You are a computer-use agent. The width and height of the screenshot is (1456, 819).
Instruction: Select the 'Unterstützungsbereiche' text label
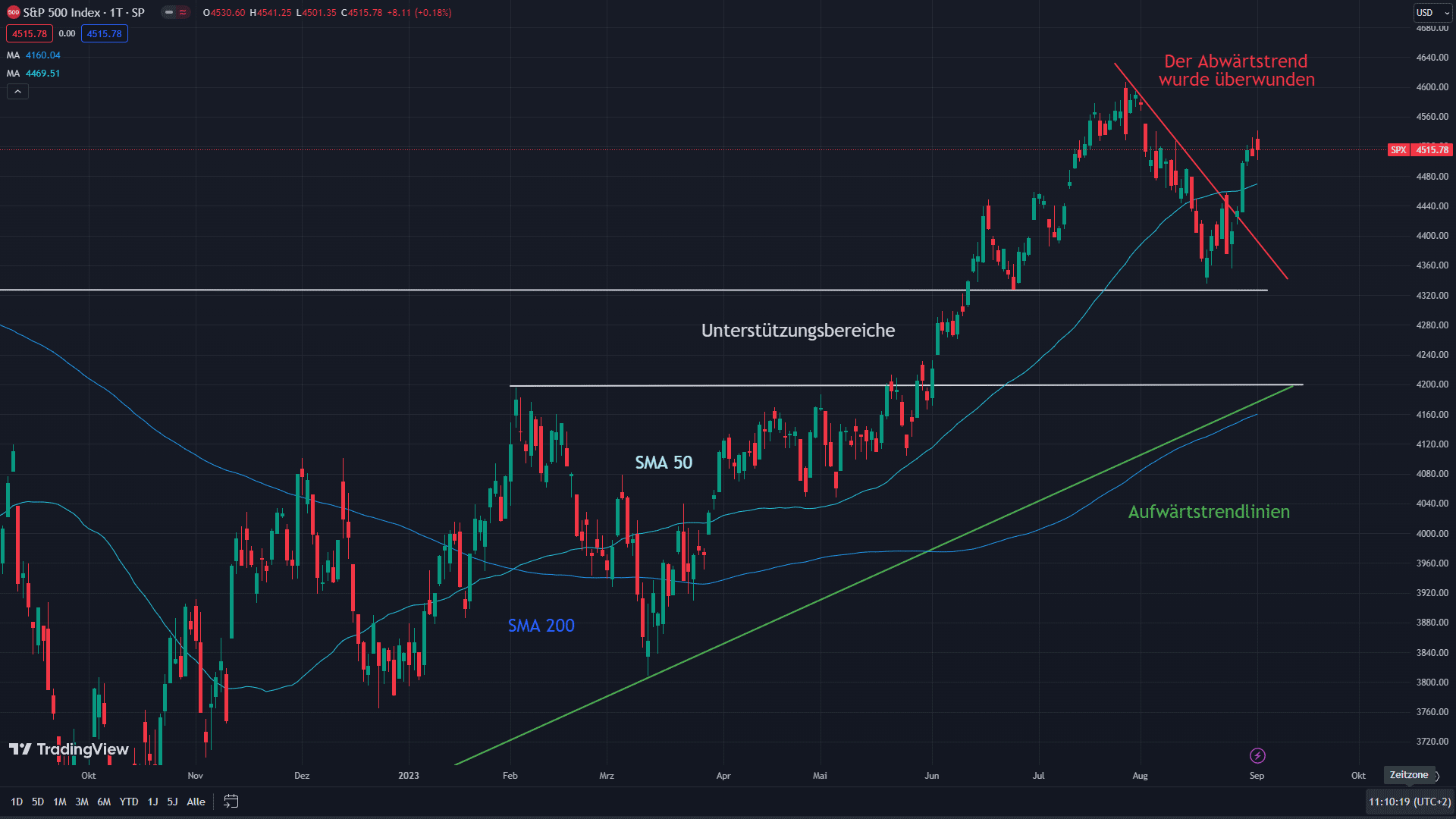coord(798,331)
